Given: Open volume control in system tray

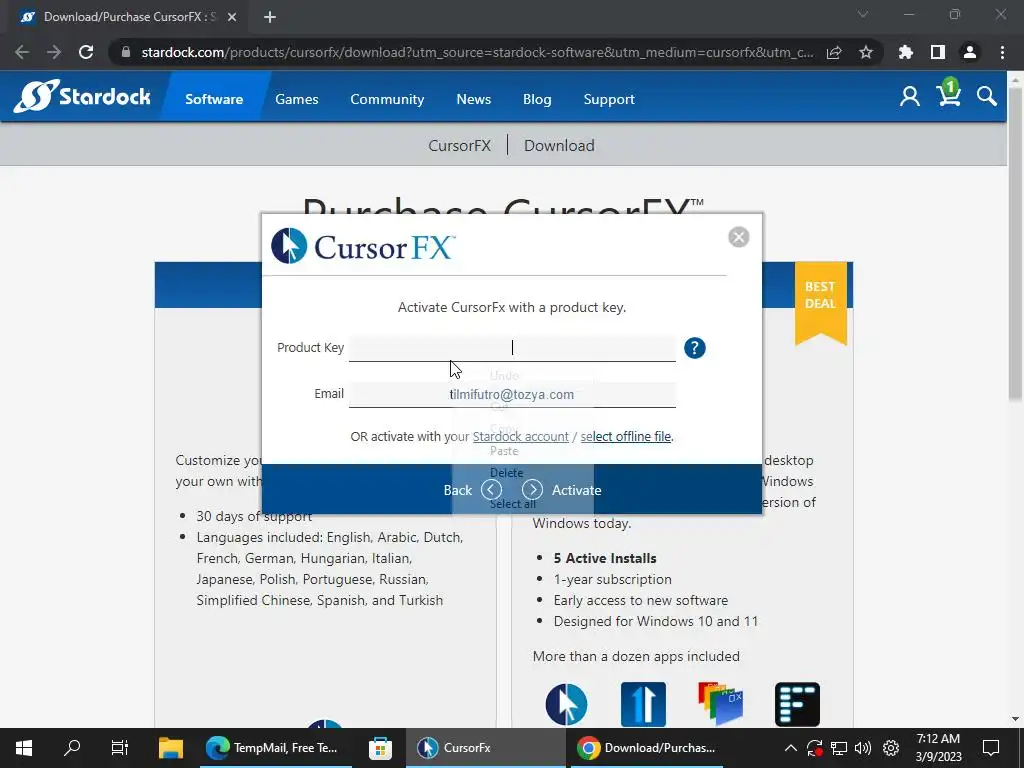Looking at the screenshot, I should (863, 748).
